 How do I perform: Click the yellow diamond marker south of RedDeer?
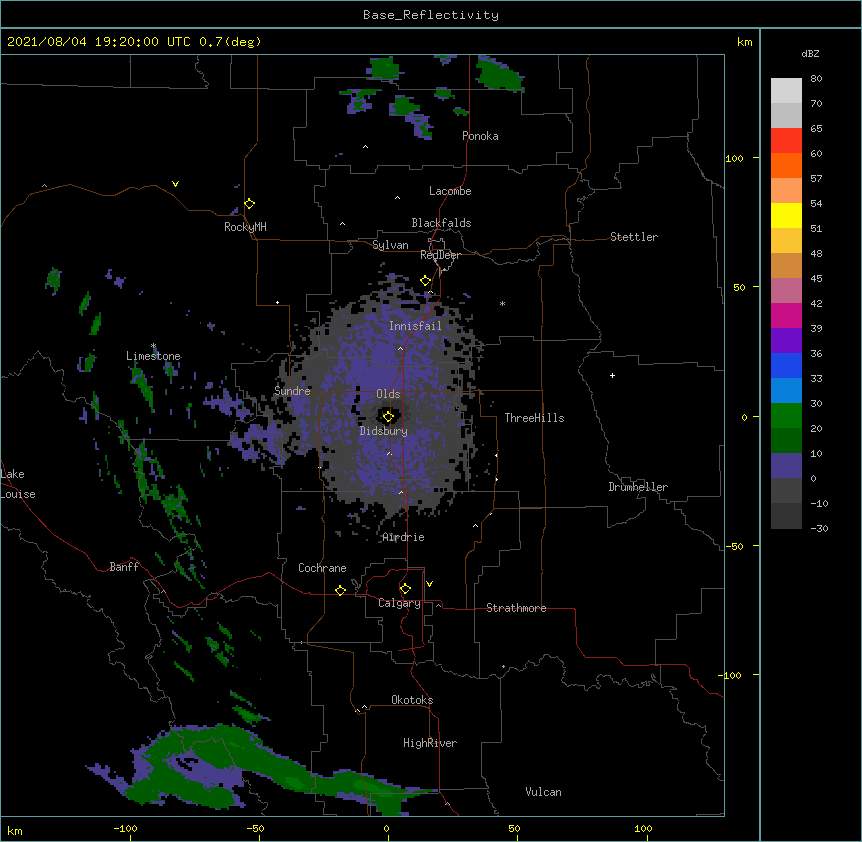pos(426,281)
